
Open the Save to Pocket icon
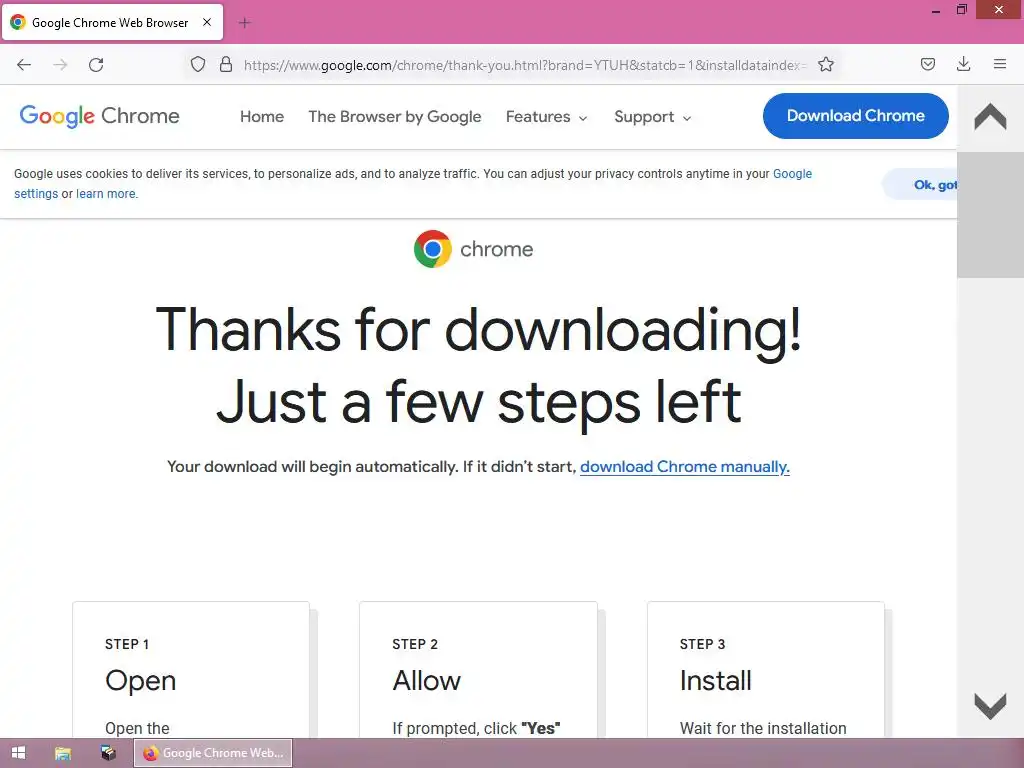pos(927,64)
